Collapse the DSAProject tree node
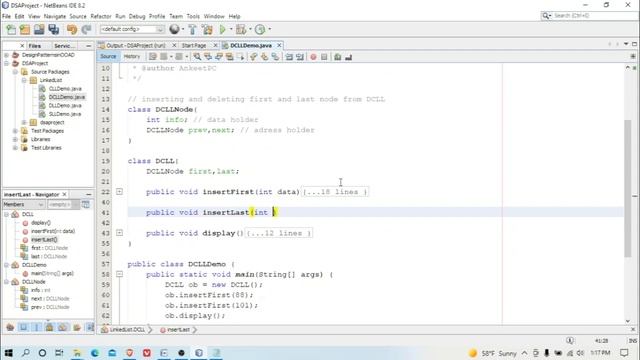 click(7, 63)
